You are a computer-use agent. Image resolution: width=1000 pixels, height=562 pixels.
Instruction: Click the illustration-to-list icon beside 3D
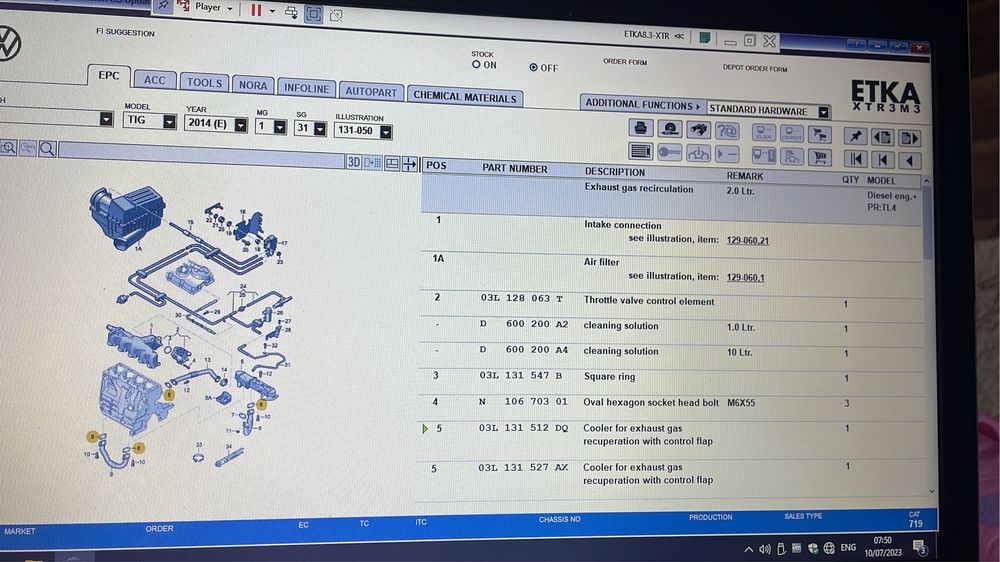coord(372,163)
